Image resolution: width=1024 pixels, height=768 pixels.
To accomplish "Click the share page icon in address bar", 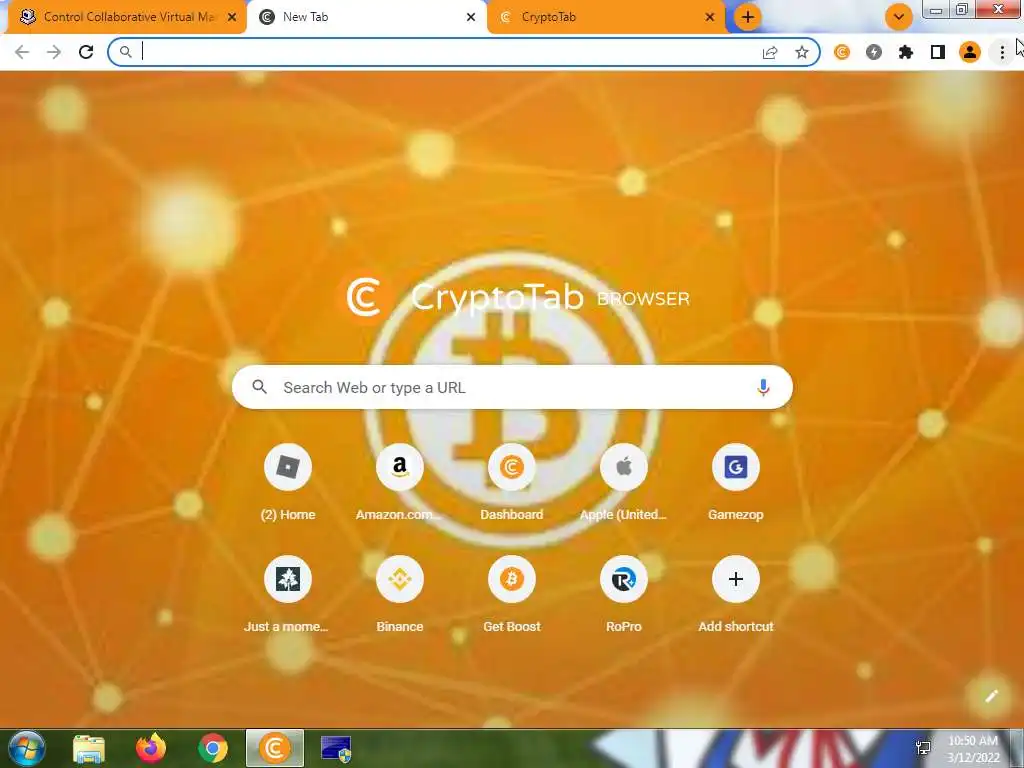I will [x=770, y=53].
